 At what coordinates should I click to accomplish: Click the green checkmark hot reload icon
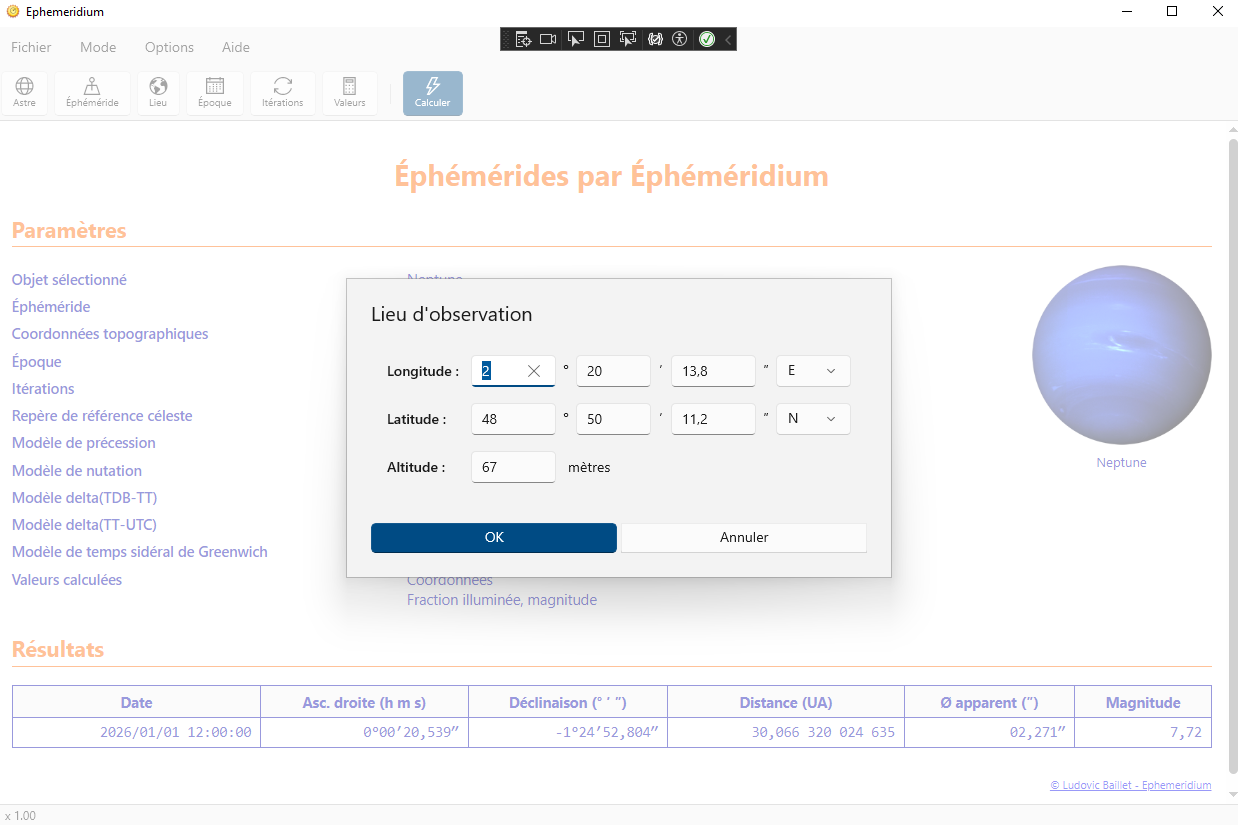[x=707, y=39]
